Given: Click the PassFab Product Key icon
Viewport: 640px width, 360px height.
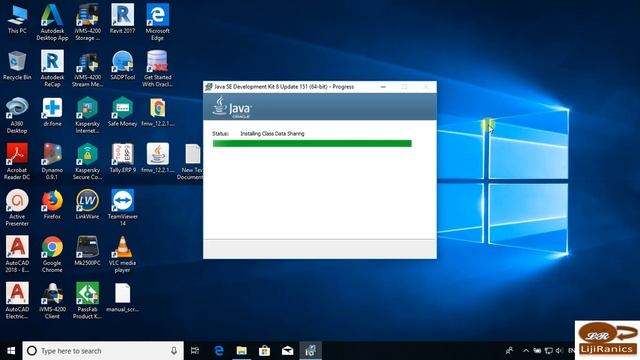Looking at the screenshot, I should (x=87, y=301).
